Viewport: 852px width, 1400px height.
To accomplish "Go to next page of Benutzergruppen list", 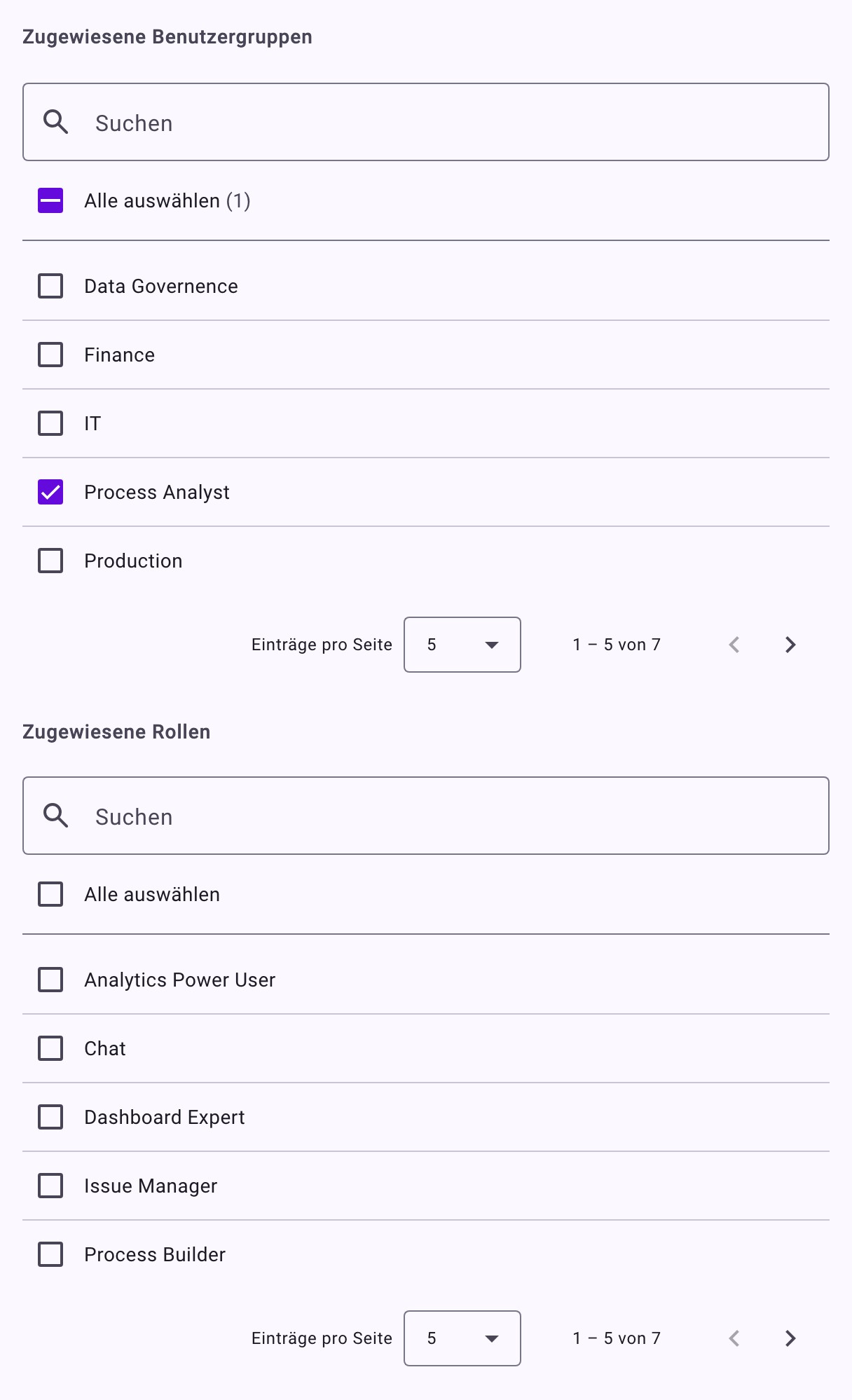I will [x=790, y=645].
